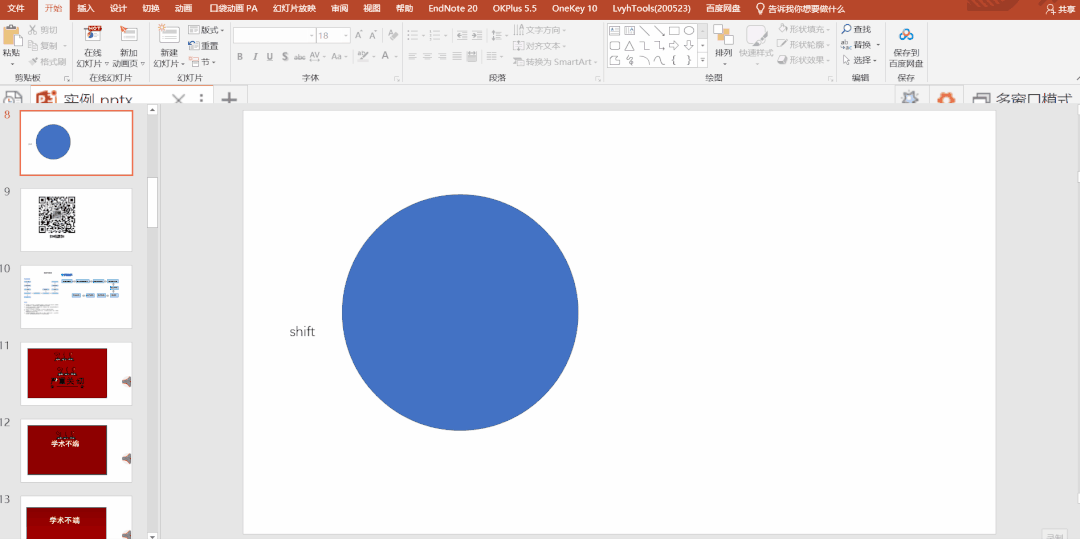Toggle bold formatting
This screenshot has height=539, width=1080.
240,57
